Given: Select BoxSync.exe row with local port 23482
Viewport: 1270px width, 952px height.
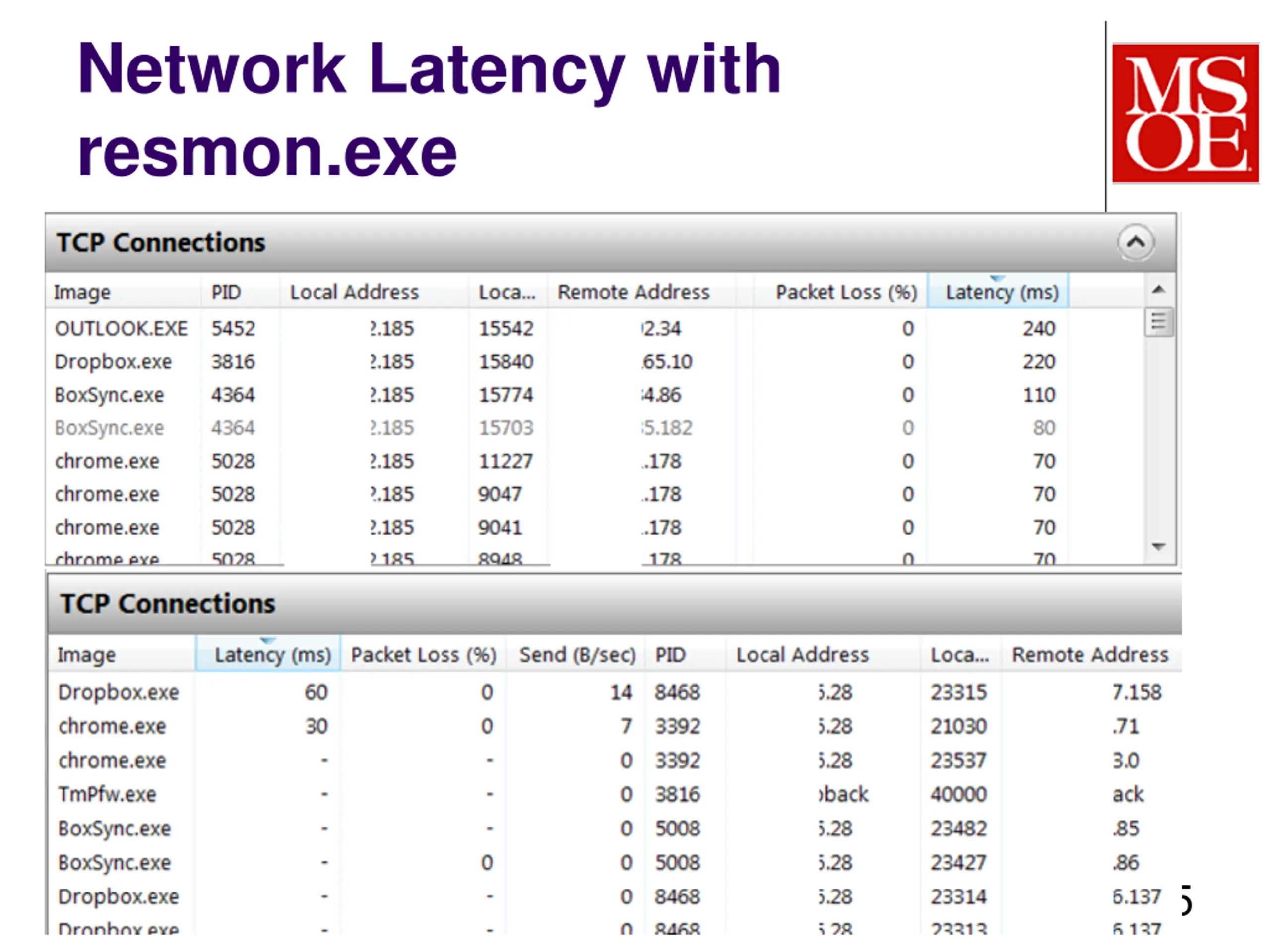Looking at the screenshot, I should tap(615, 829).
